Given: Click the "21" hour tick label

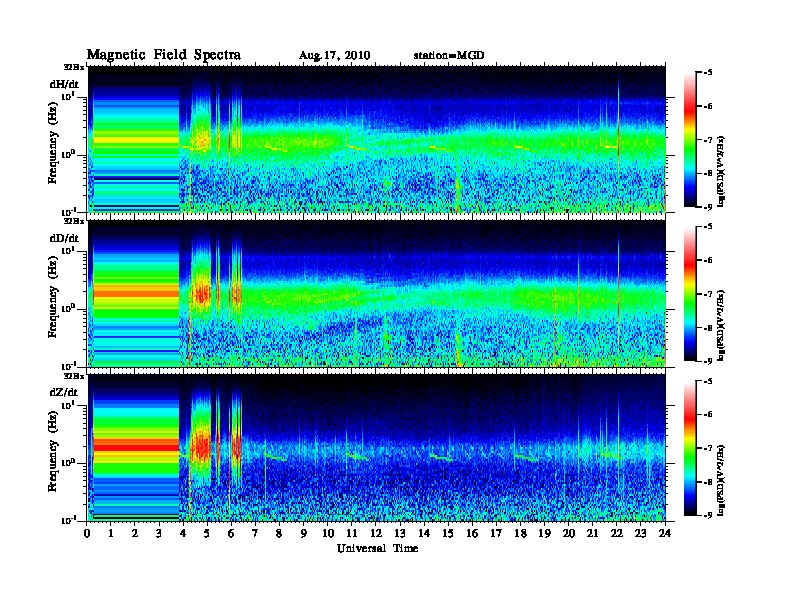Looking at the screenshot, I should click(x=592, y=534).
